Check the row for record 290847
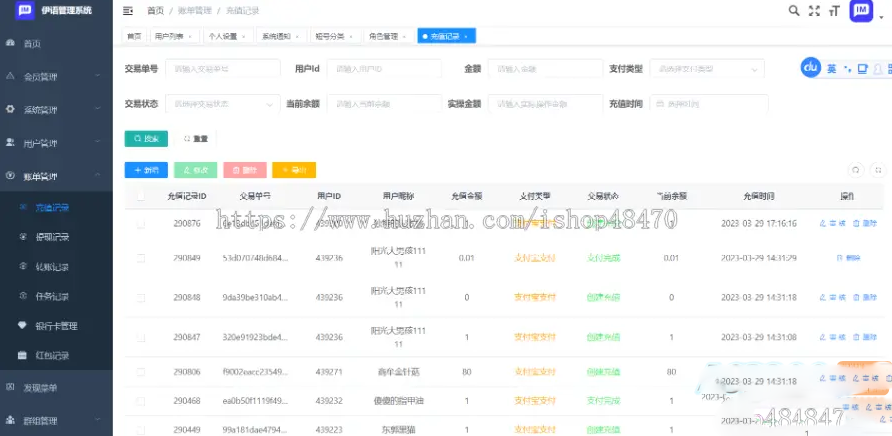 click(x=141, y=338)
